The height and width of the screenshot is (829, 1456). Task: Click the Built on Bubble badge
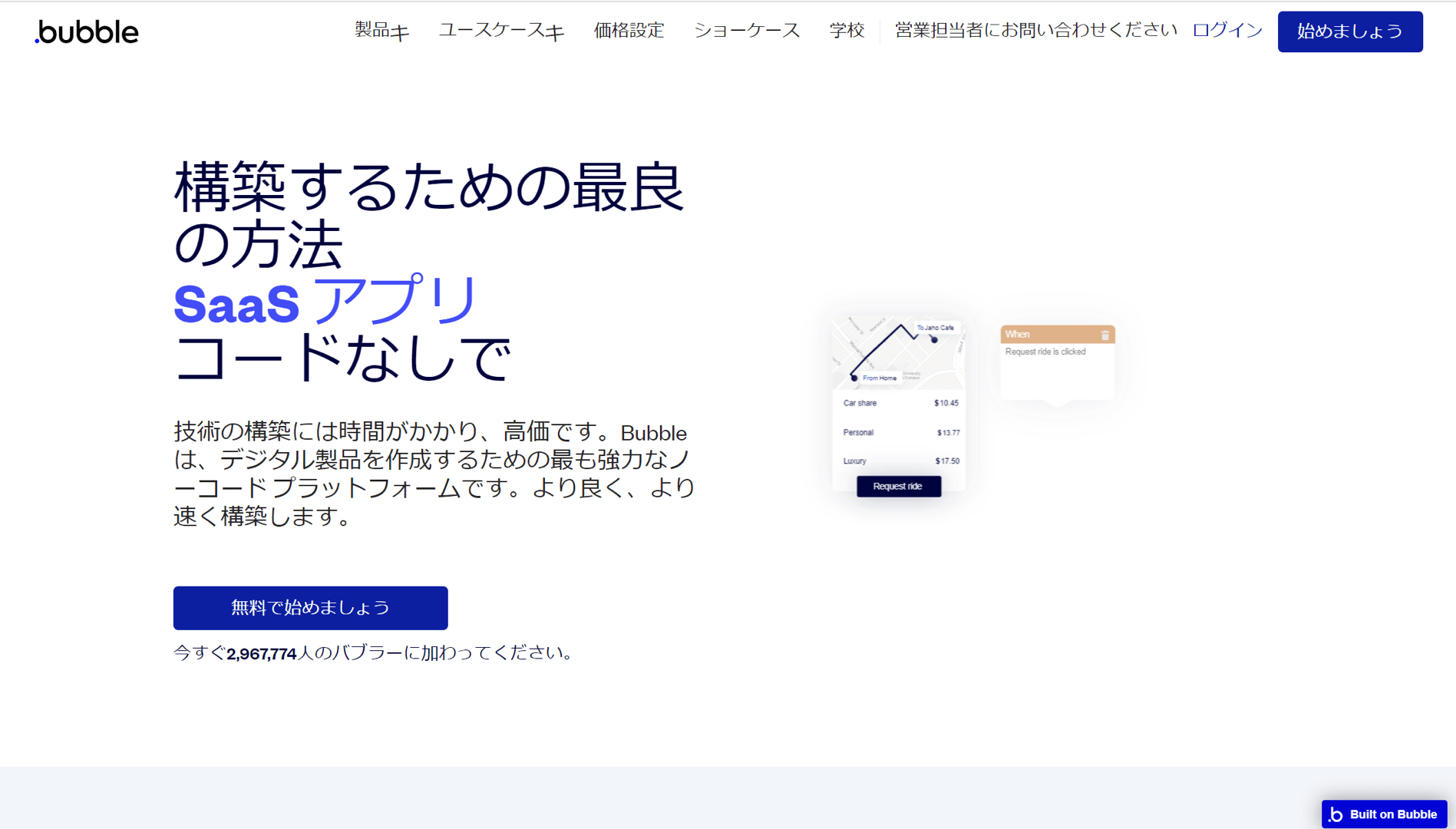click(x=1384, y=814)
